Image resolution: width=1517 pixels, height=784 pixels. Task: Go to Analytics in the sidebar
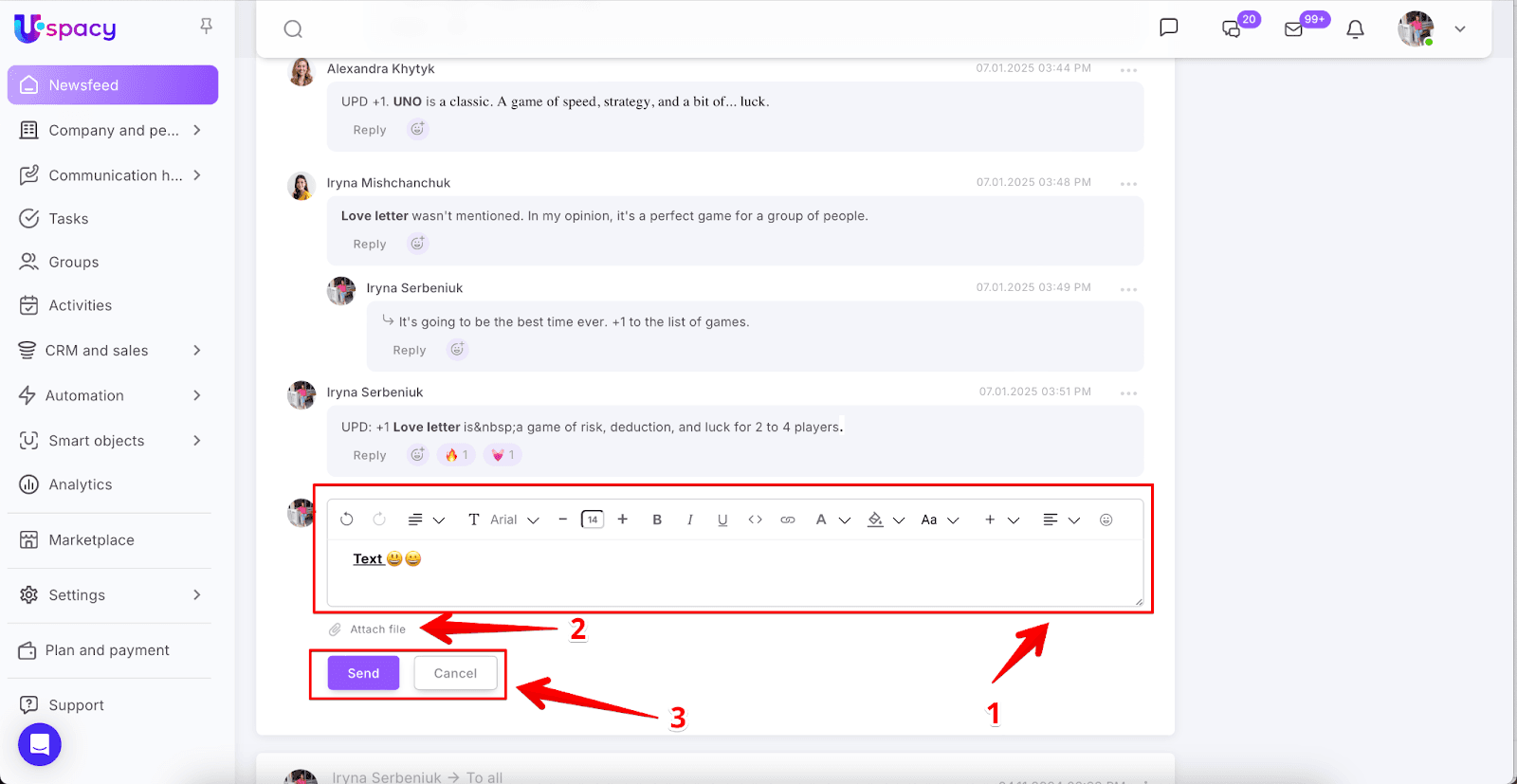[80, 484]
